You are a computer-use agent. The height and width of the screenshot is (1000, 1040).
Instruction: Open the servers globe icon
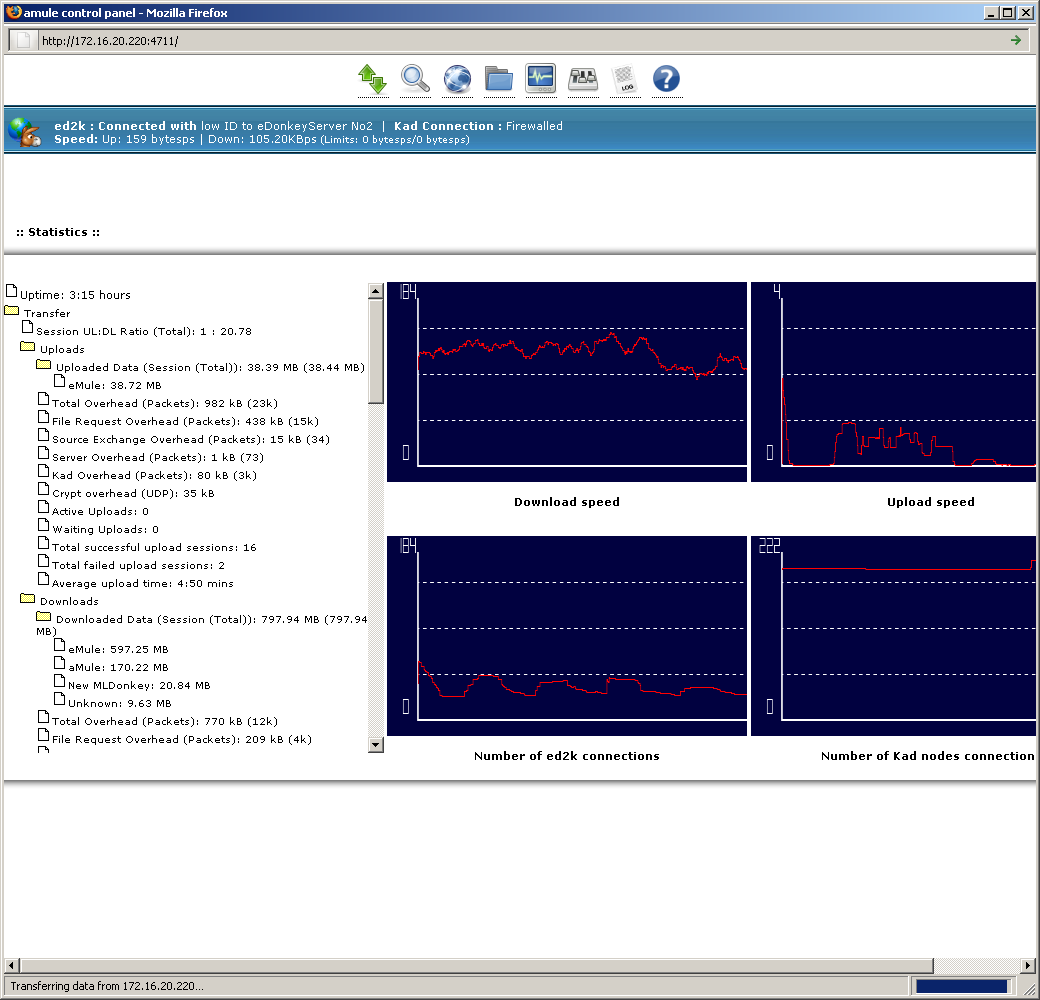(x=457, y=80)
